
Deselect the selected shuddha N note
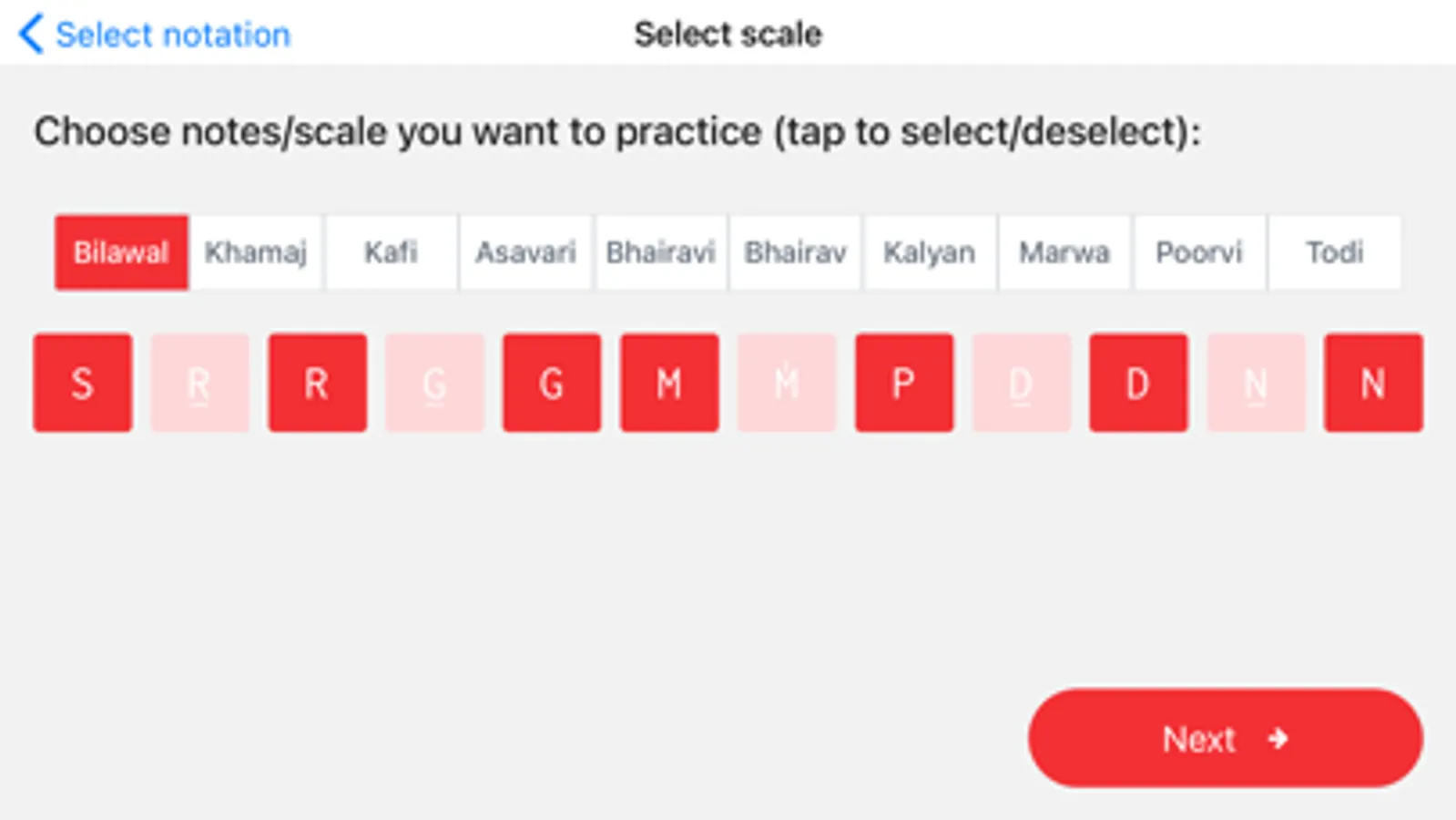coord(1373,383)
